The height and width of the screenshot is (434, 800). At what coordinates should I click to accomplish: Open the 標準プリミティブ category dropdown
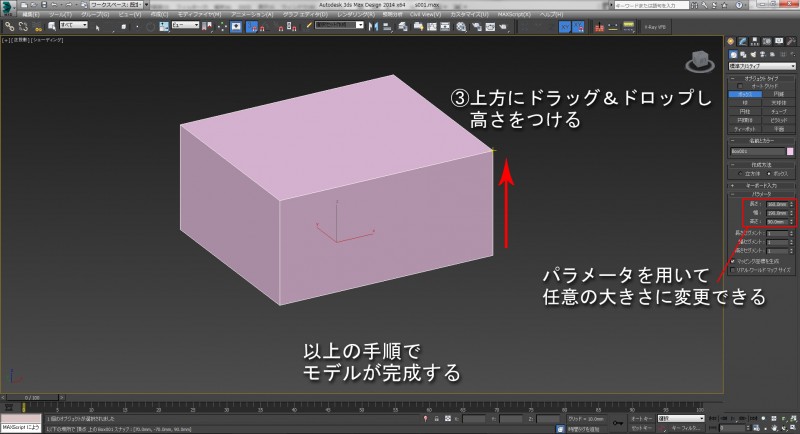762,66
